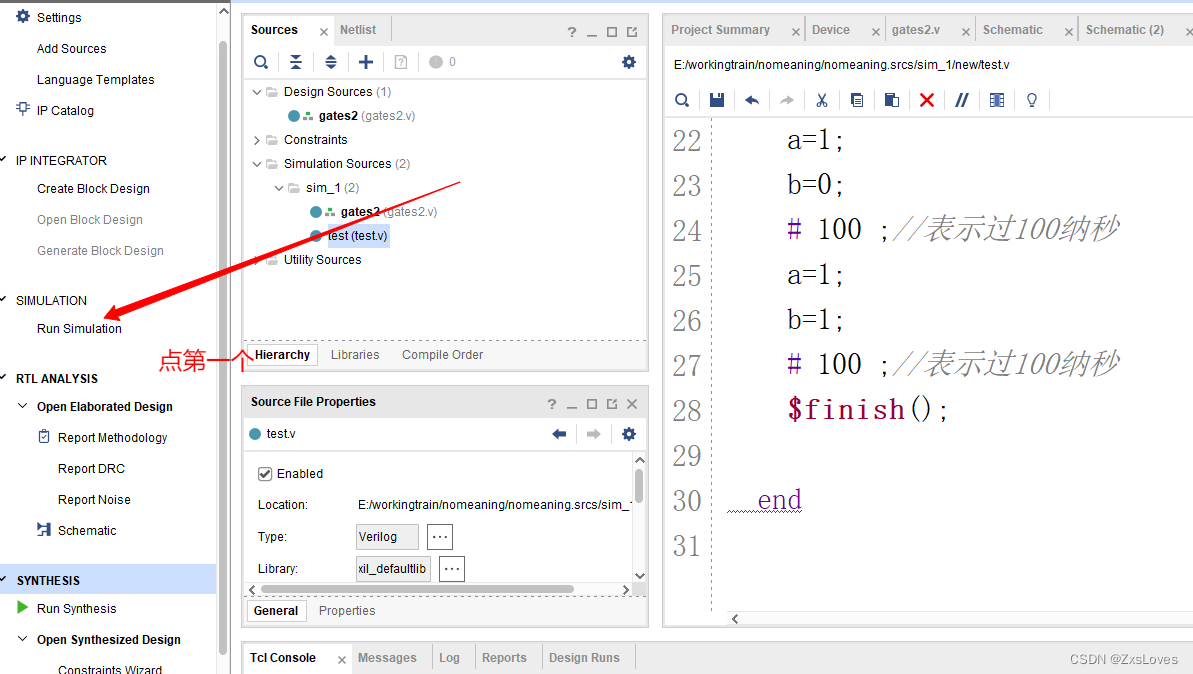Viewport: 1193px width, 674px height.
Task: Expand all sources icon
Action: coord(331,62)
